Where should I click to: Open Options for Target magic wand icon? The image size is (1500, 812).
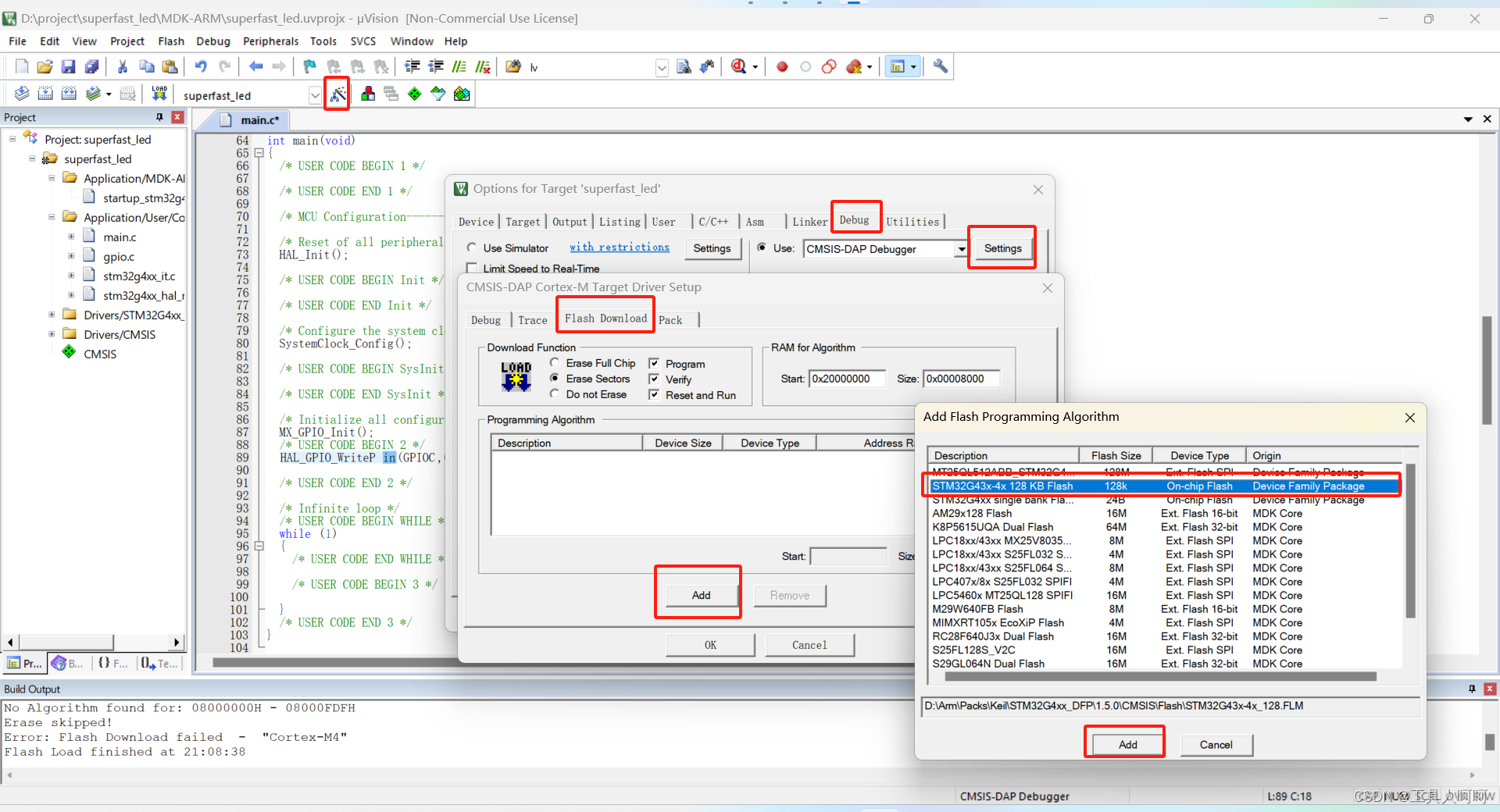[337, 94]
